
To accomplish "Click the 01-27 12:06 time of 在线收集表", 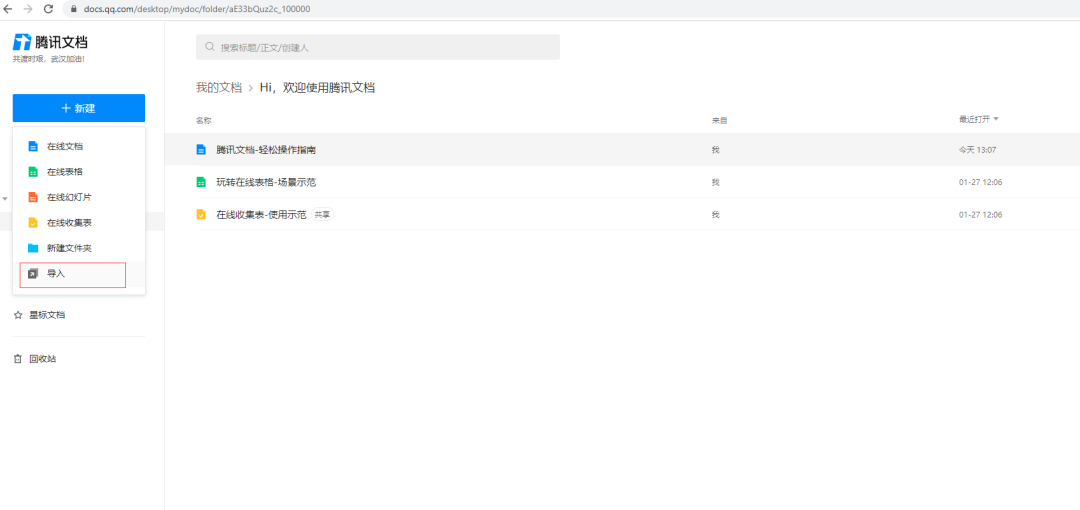I will (980, 214).
